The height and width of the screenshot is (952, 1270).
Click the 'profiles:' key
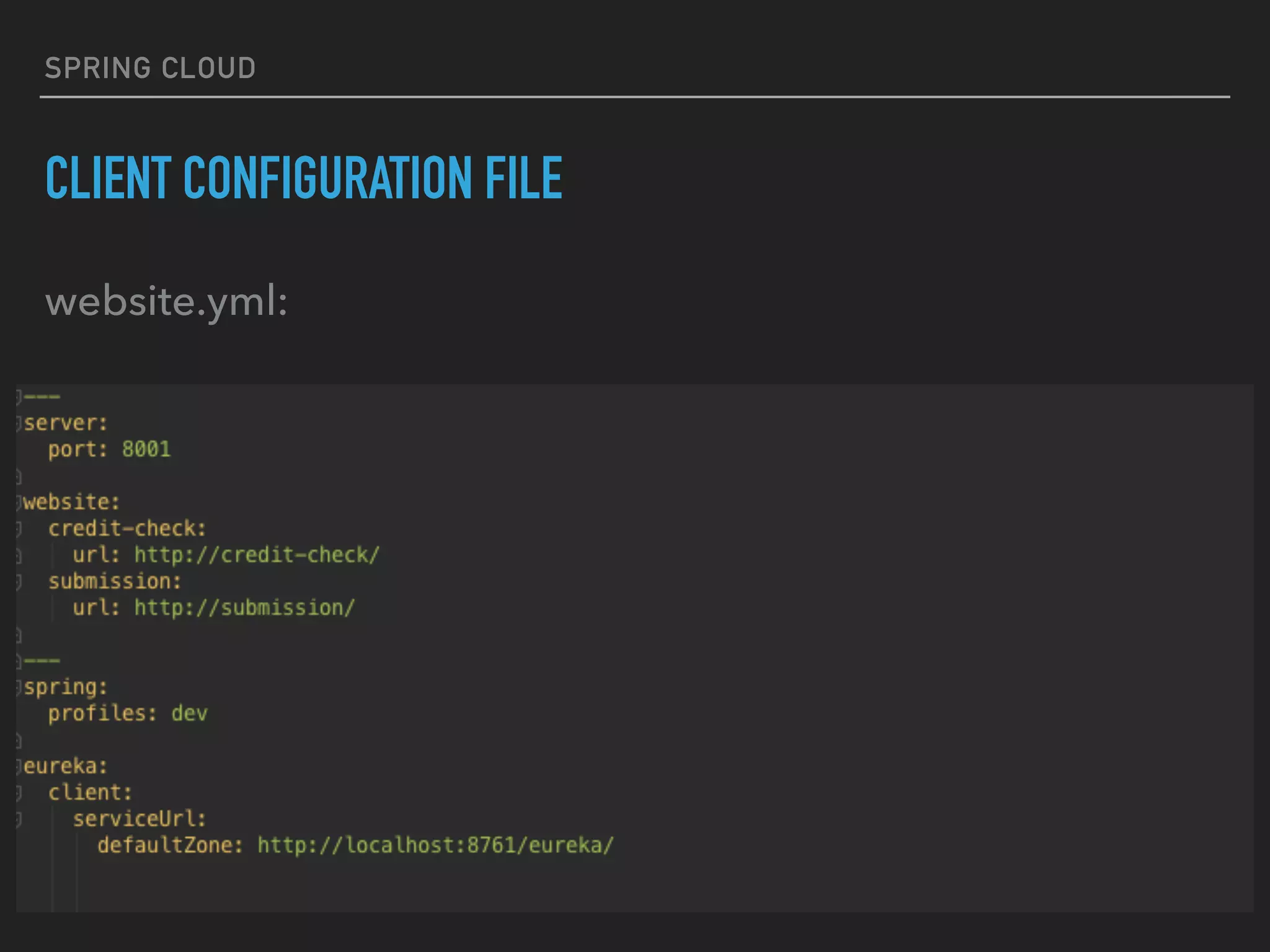coord(102,713)
